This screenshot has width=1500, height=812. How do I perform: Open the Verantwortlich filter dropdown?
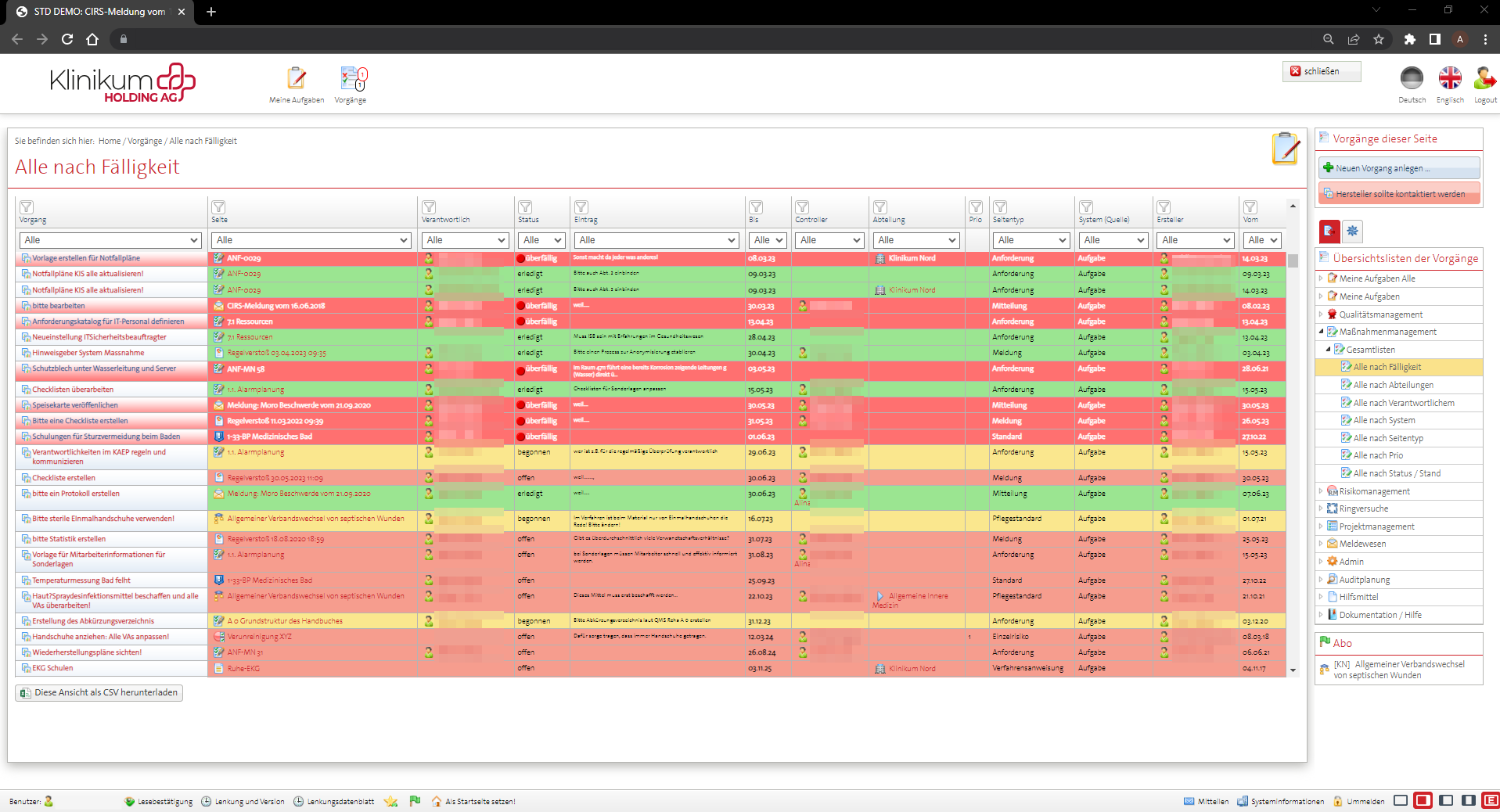tap(466, 240)
